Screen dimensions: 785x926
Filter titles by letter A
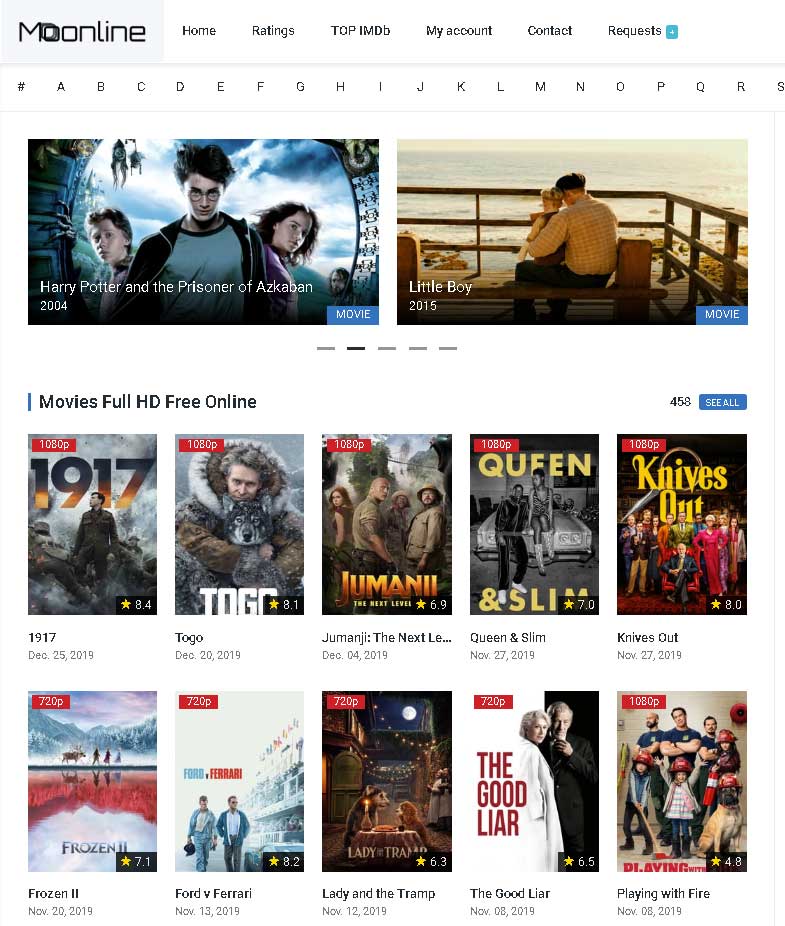click(x=61, y=87)
